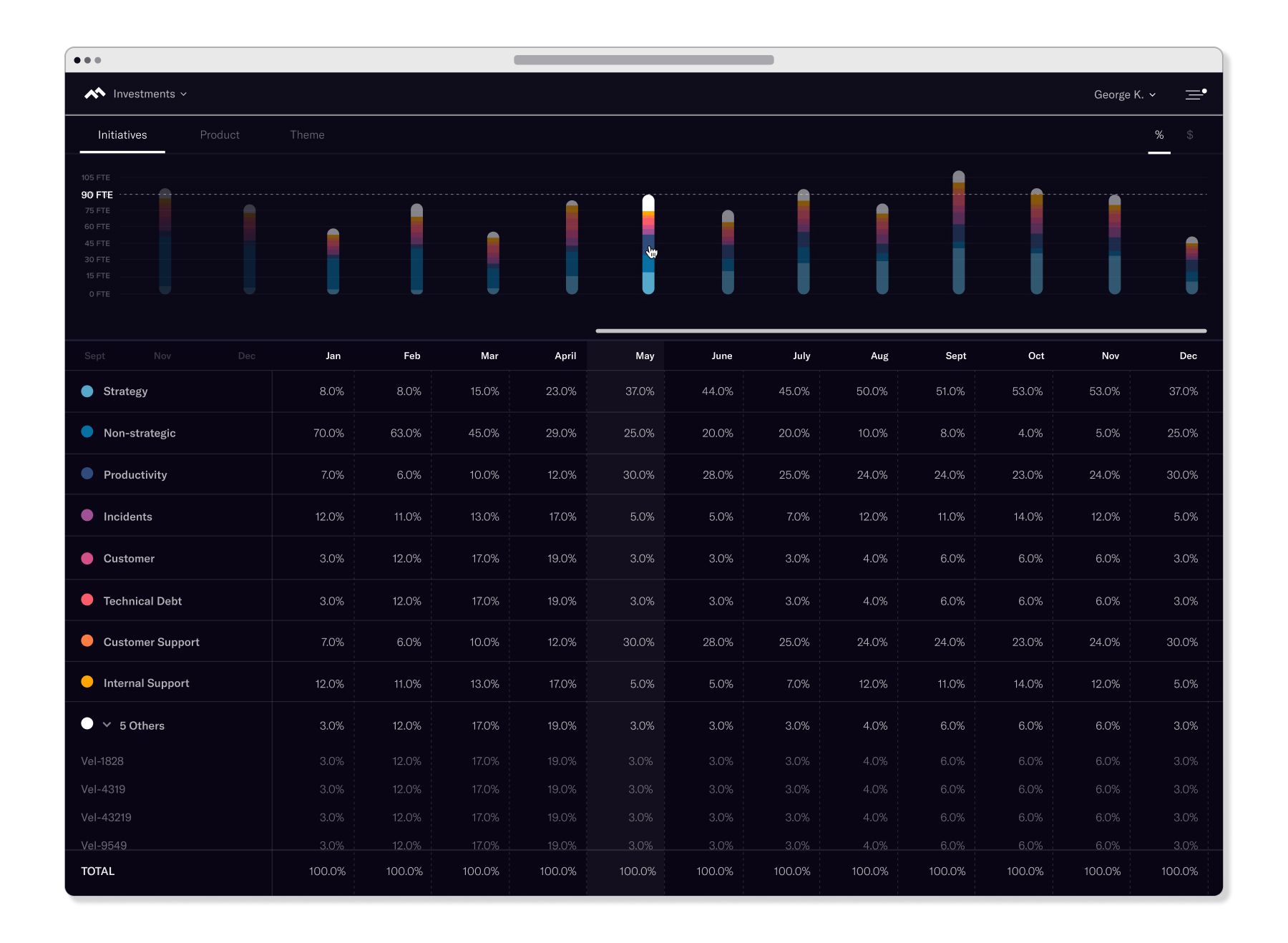Click the Strategy light blue color dot
The width and height of the screenshot is (1288, 943).
pyautogui.click(x=87, y=391)
